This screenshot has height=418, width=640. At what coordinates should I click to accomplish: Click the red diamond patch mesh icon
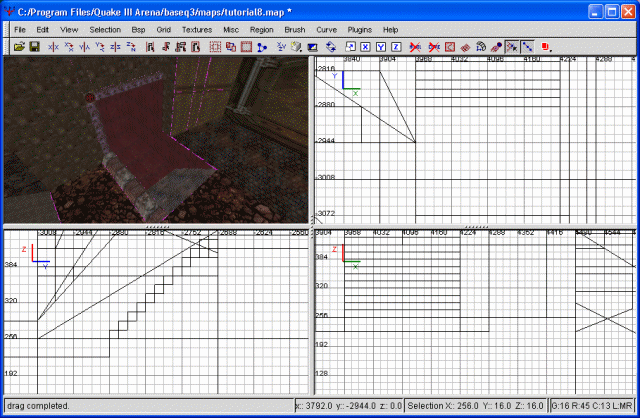coord(465,47)
